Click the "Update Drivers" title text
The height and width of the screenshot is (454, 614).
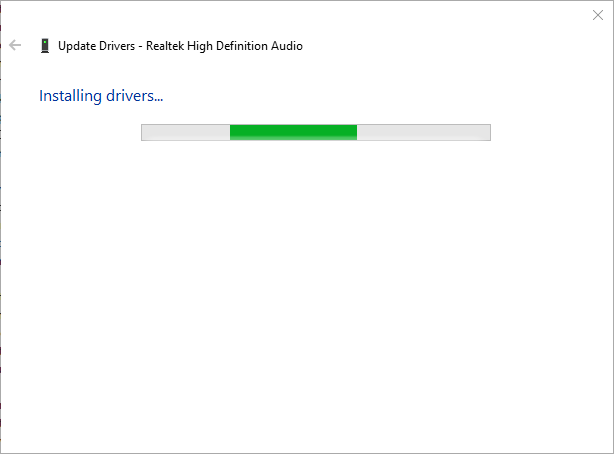tap(96, 45)
